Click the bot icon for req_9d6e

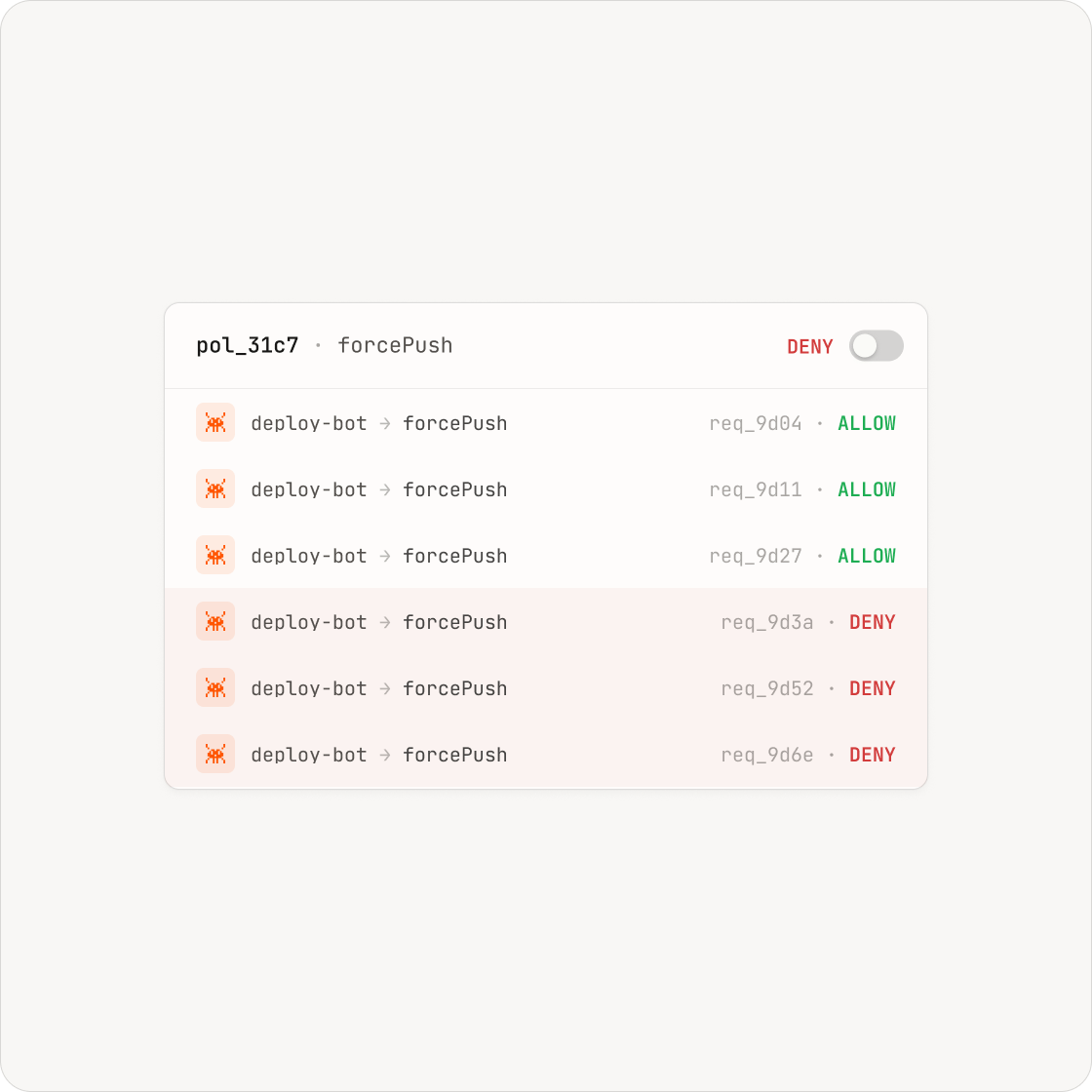point(215,754)
